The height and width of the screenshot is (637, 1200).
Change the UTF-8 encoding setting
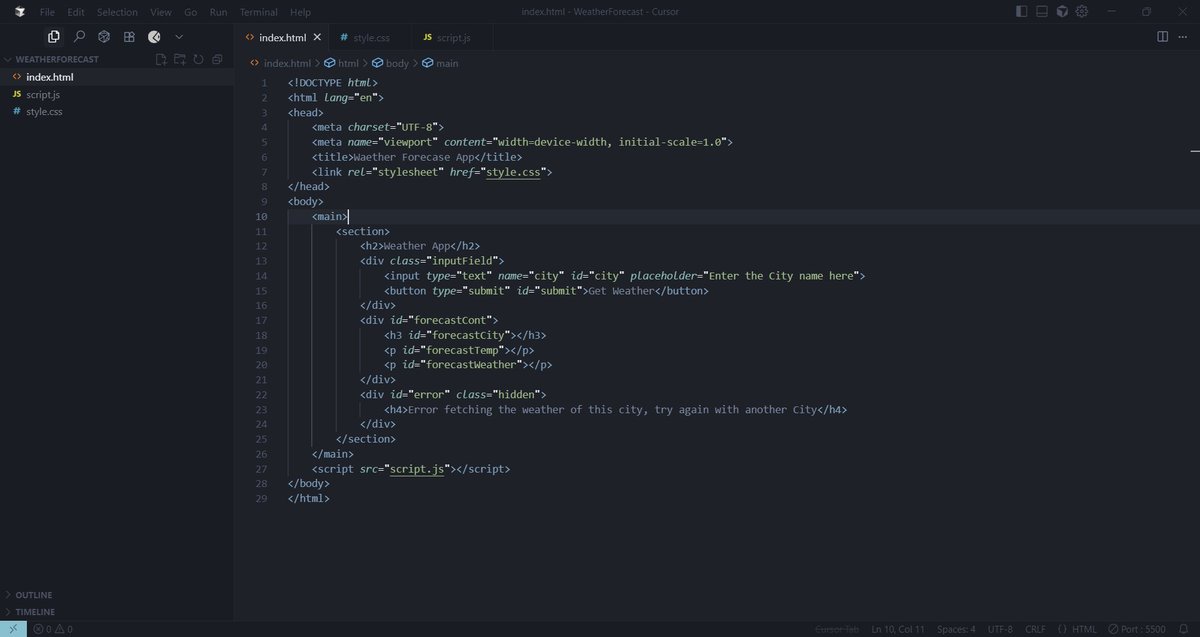1000,629
